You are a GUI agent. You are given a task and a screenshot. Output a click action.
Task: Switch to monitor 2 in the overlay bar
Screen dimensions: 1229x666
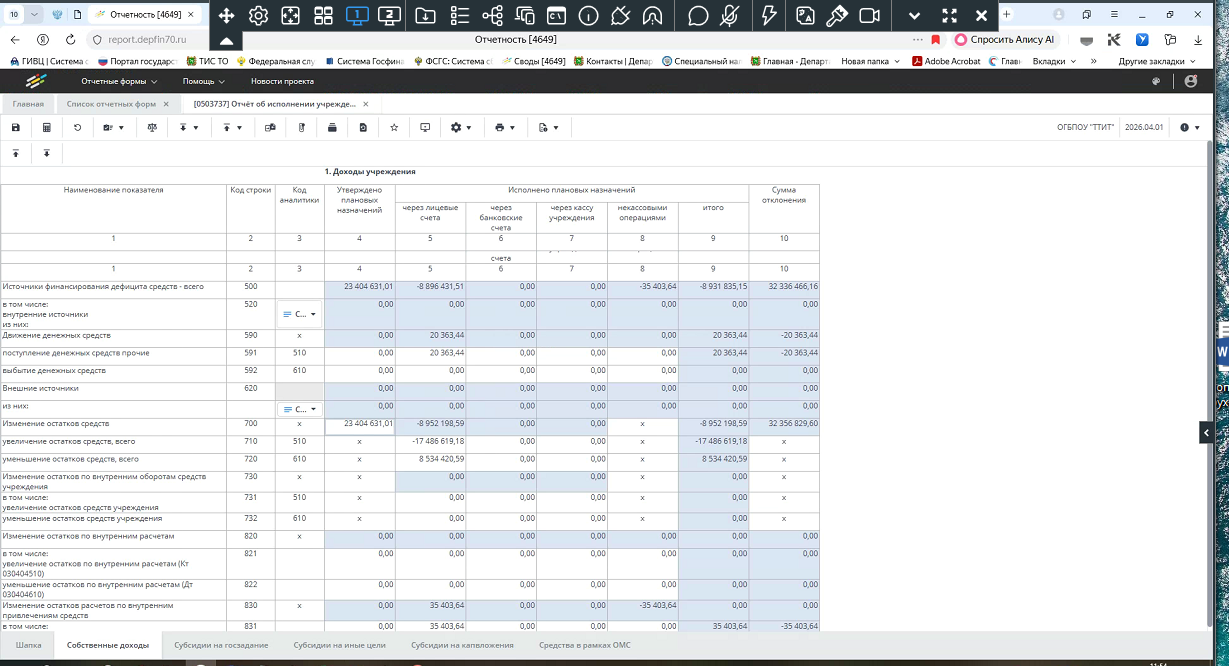(390, 15)
